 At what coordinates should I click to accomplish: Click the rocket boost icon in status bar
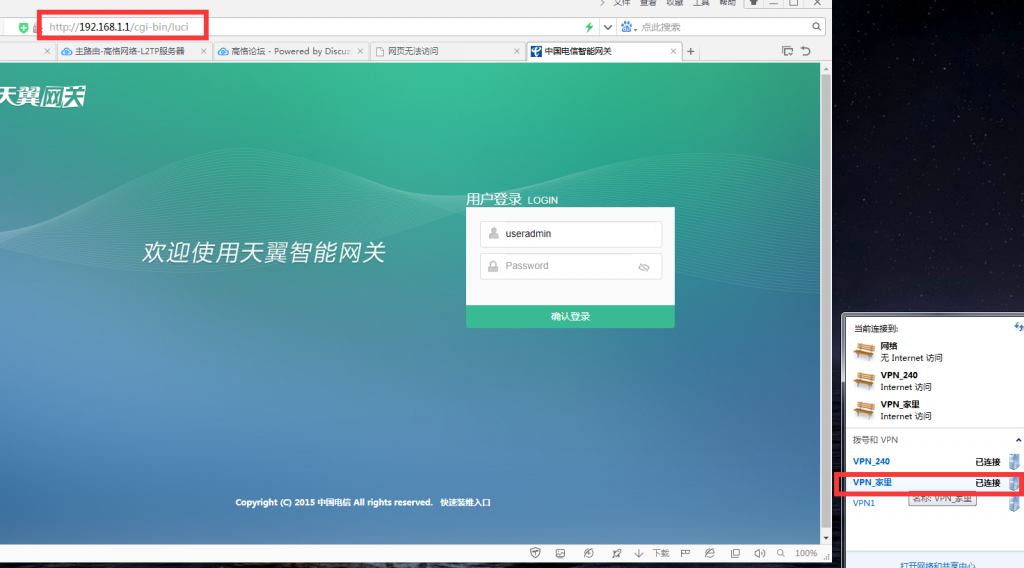tap(616, 553)
